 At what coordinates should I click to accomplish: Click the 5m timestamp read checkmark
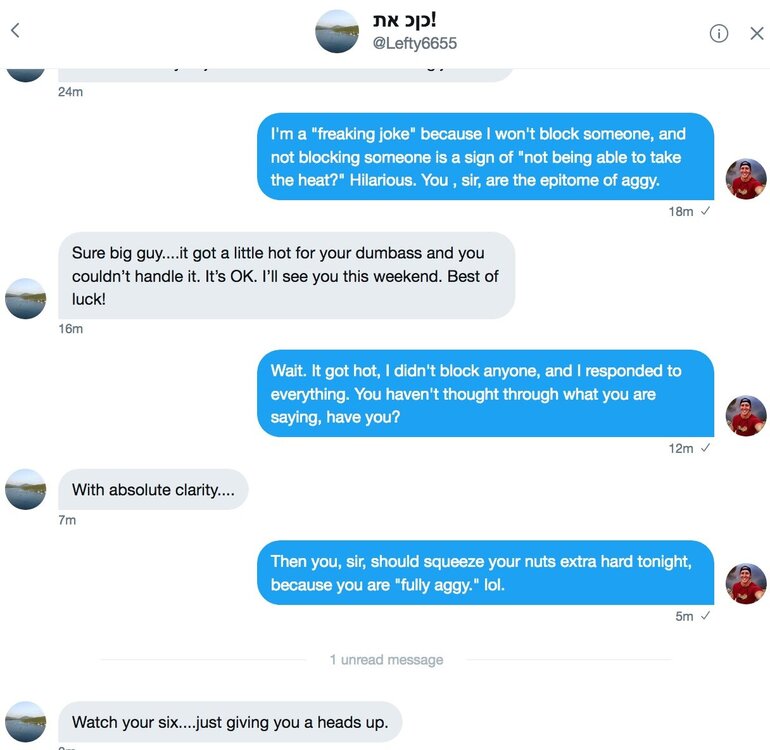point(705,616)
